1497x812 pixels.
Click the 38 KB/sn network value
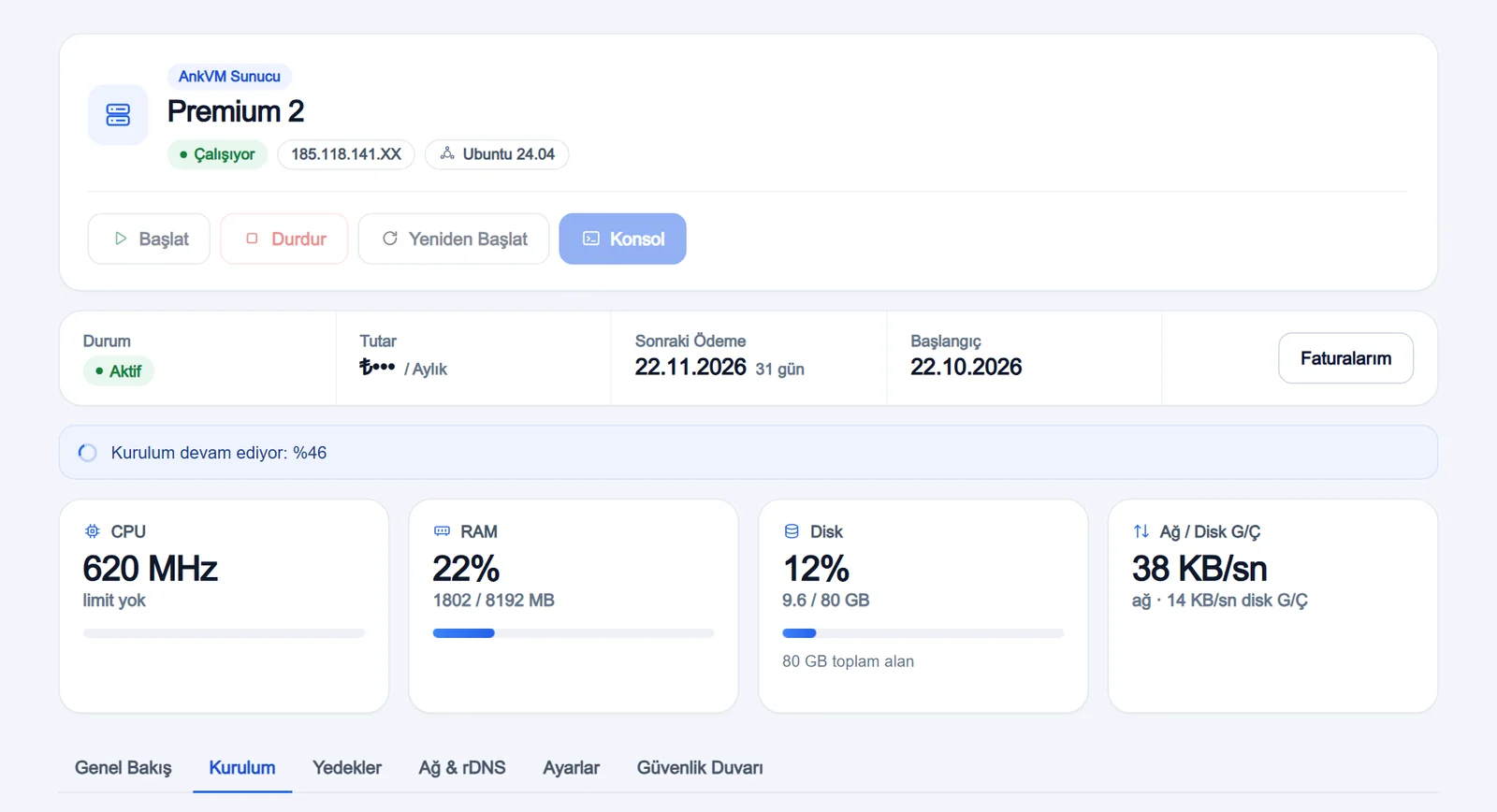click(x=1199, y=569)
